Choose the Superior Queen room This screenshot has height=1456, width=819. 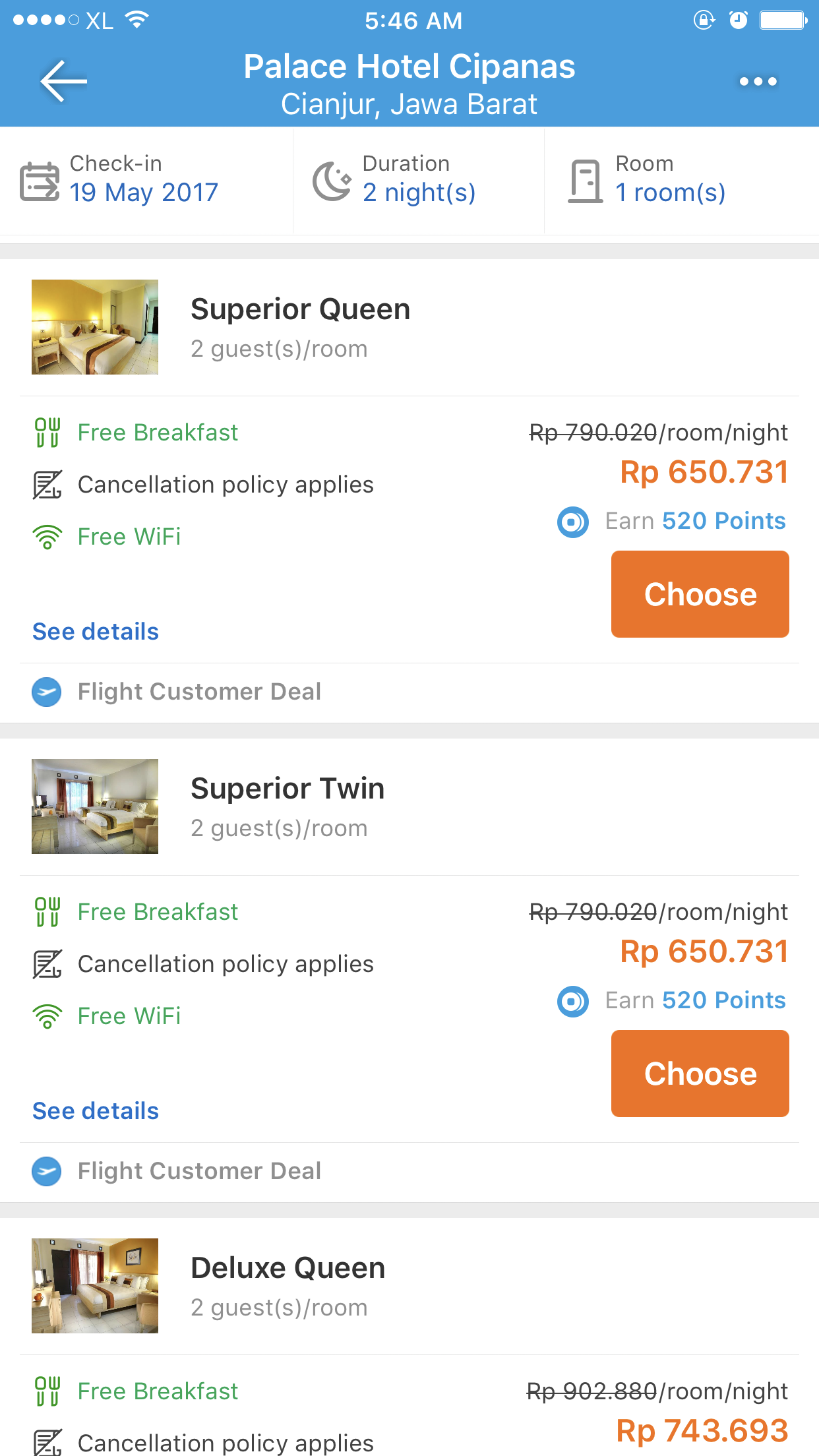[x=700, y=594]
